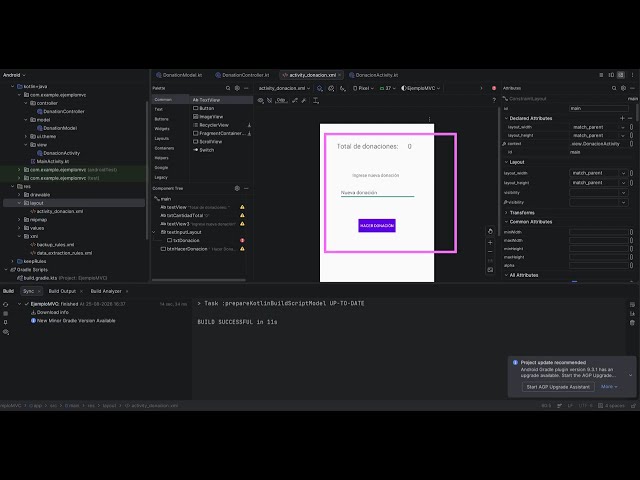Open the activity_donacion.xml file dropdown in design toolbar
640x480 pixels.
coord(284,88)
